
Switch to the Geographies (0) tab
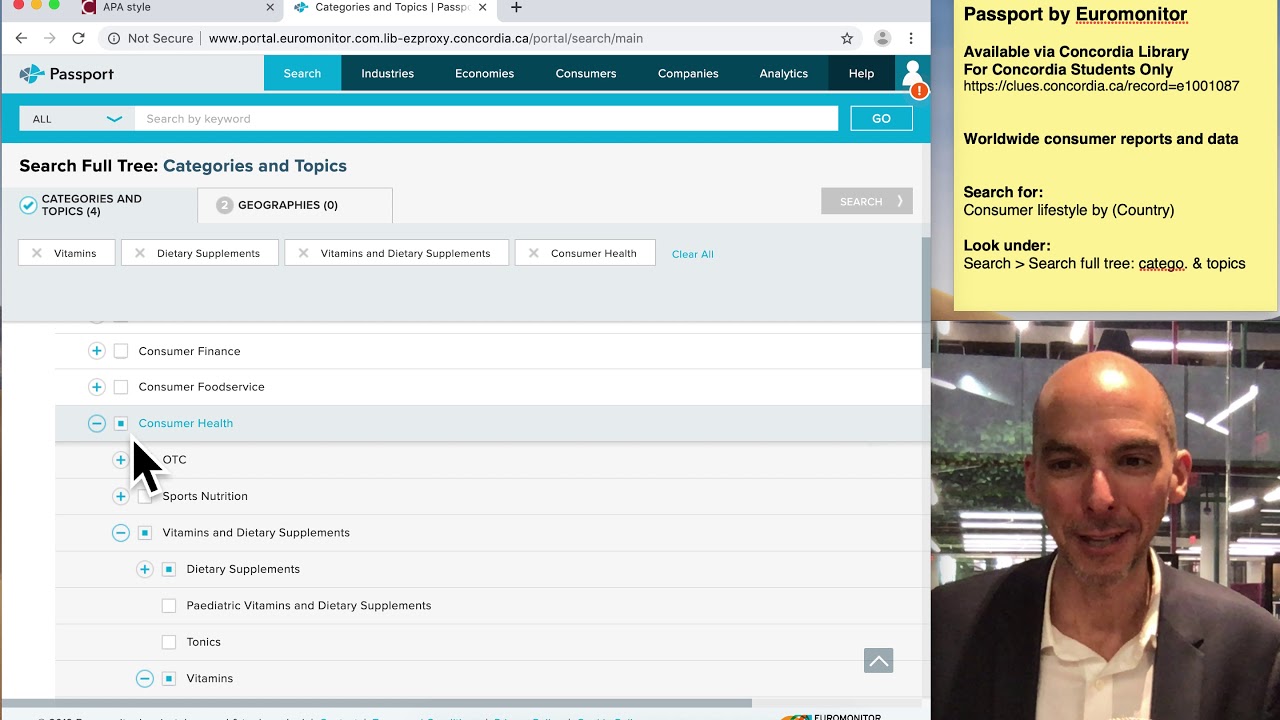pyautogui.click(x=295, y=205)
